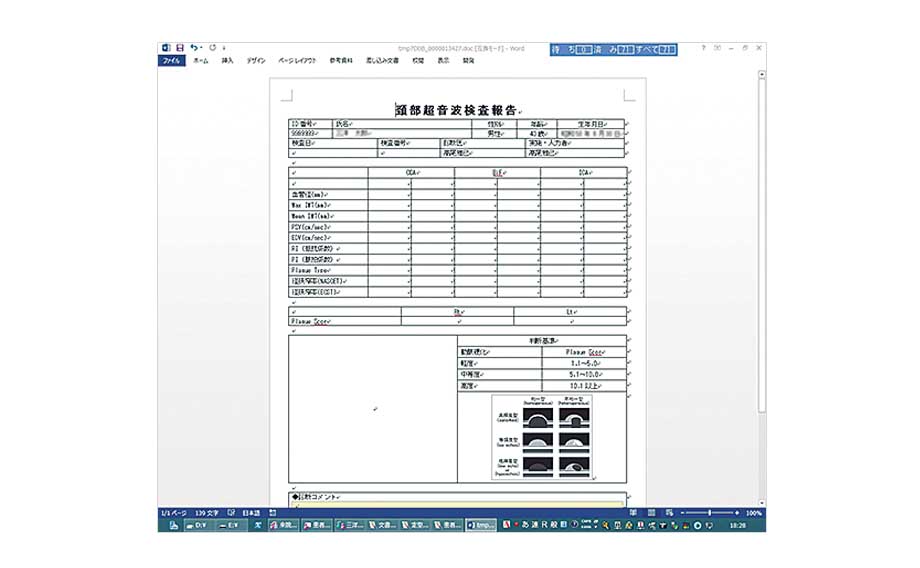Expand the Customize Quick Access Toolbar arrow

(x=223, y=48)
